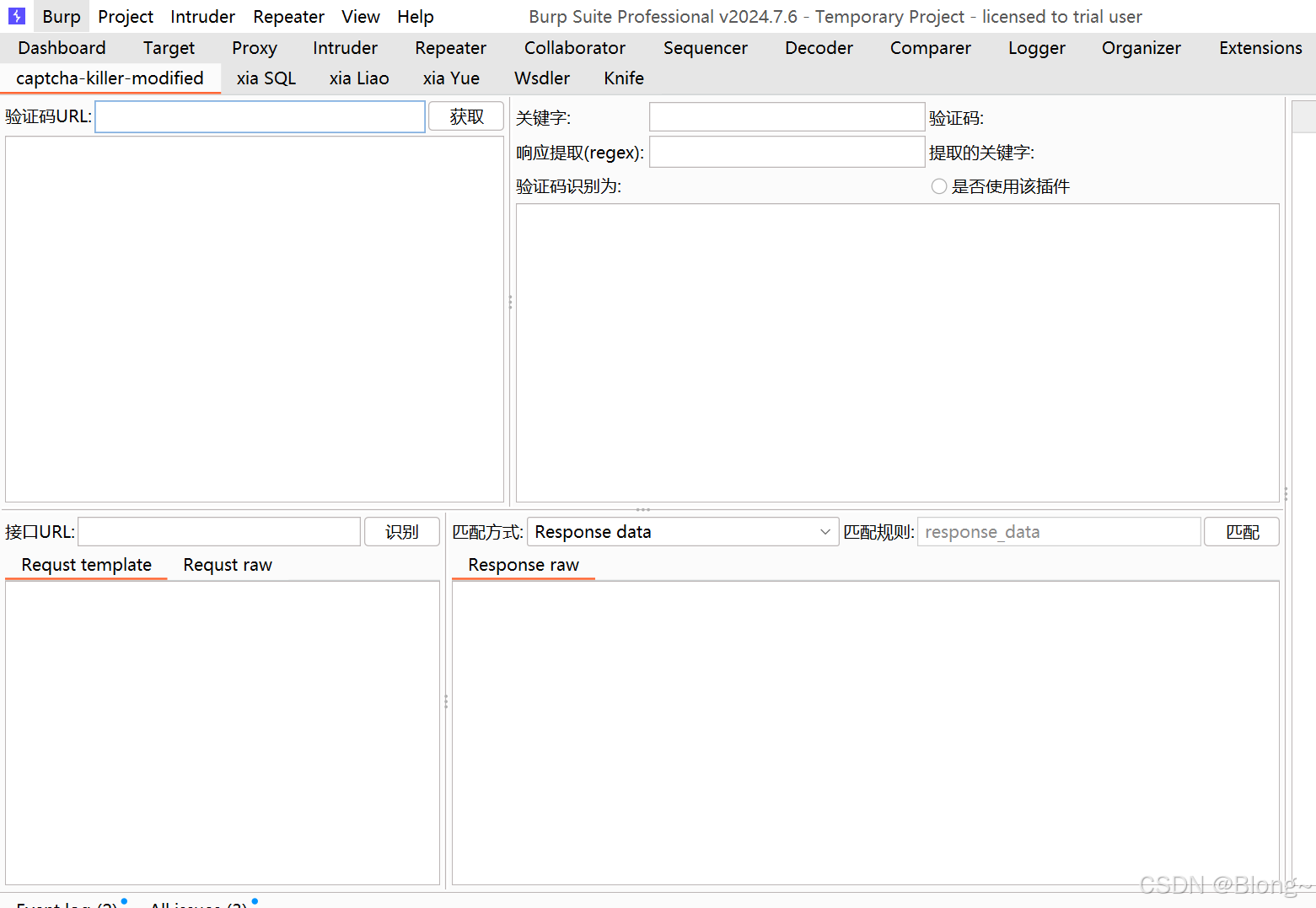Click the 识别 button

click(x=402, y=532)
